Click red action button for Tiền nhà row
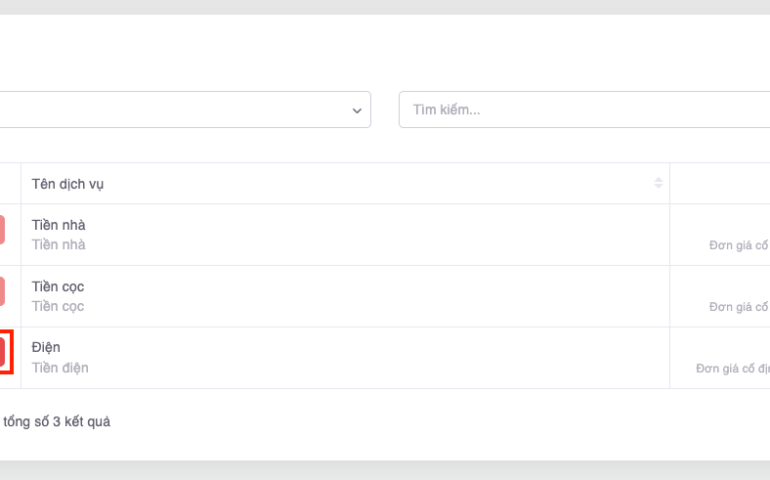 (1, 230)
